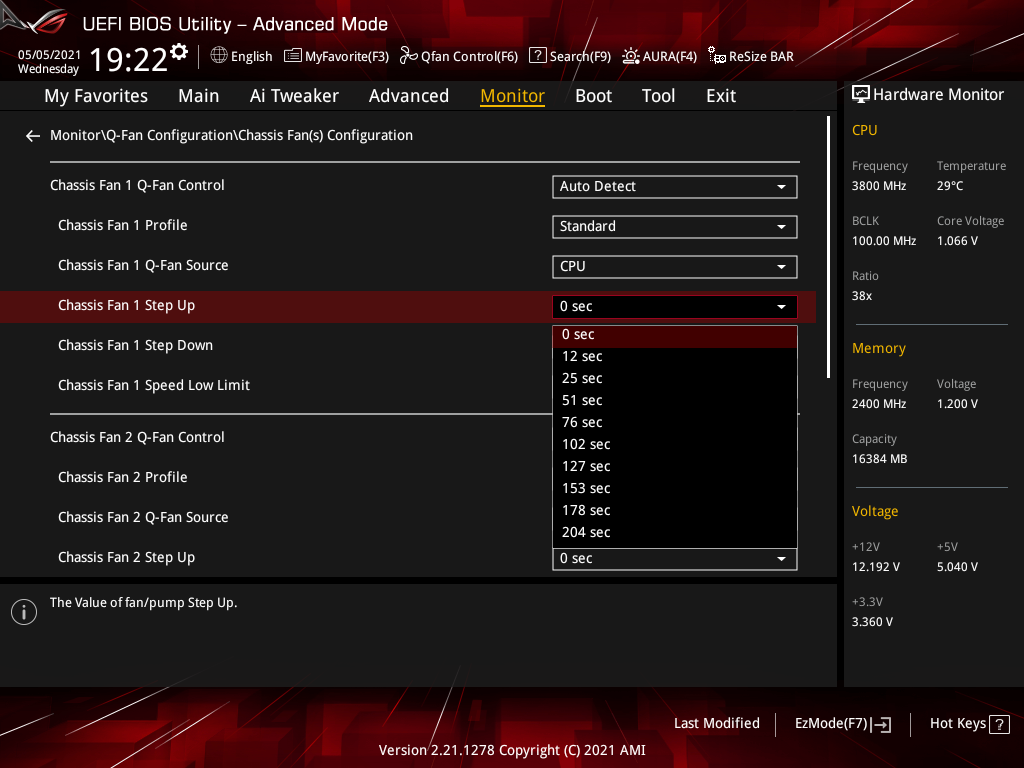Viewport: 1024px width, 768px height.
Task: Collapse the Chassis Fan 1 Step Up dropdown
Action: tap(675, 306)
